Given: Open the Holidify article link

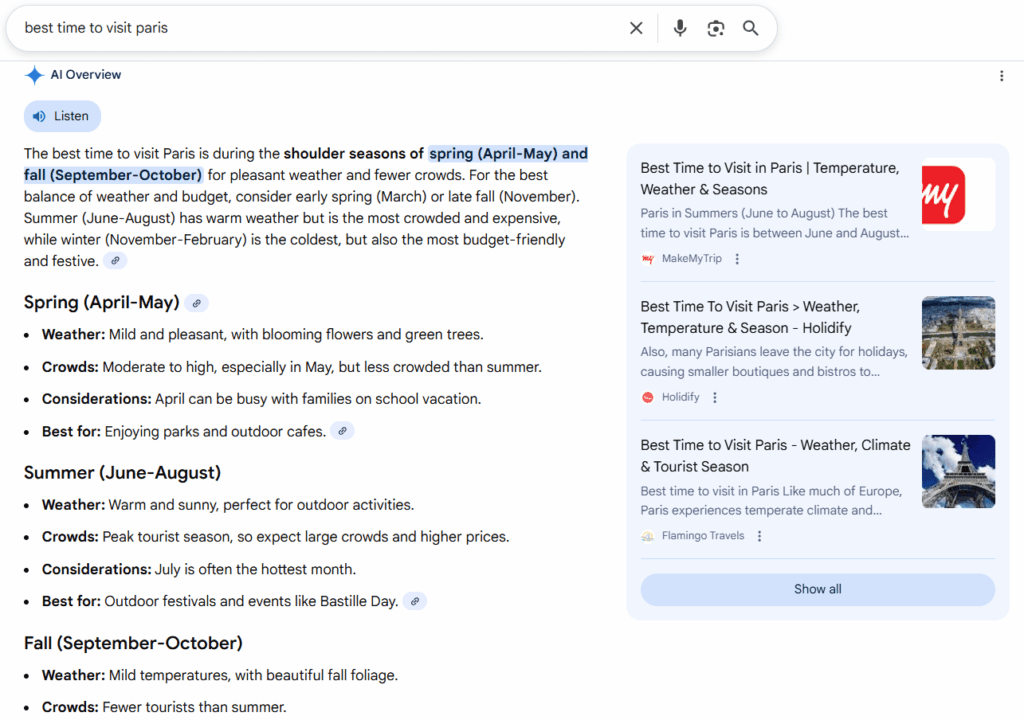Looking at the screenshot, I should point(773,317).
